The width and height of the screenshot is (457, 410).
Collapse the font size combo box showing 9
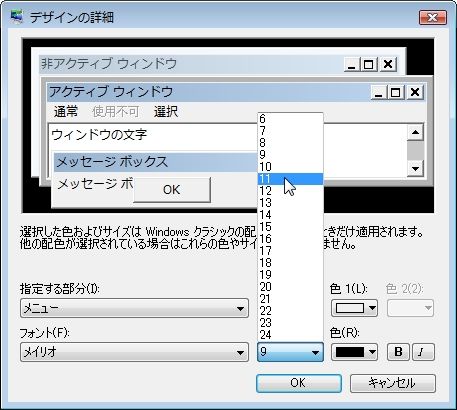click(290, 352)
